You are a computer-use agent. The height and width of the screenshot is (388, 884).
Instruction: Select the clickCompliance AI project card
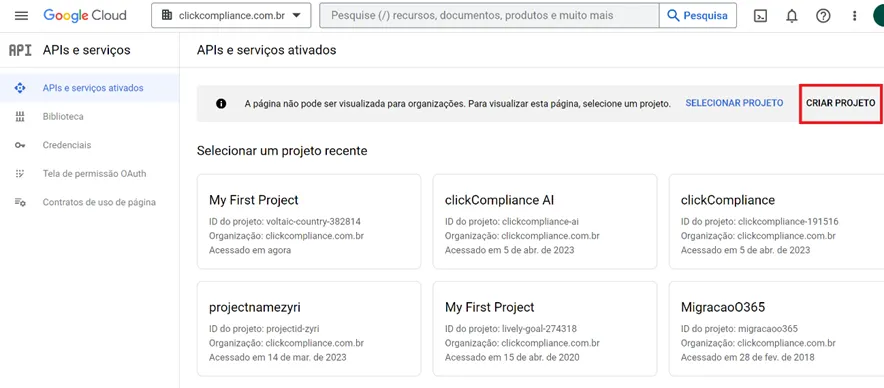point(545,222)
